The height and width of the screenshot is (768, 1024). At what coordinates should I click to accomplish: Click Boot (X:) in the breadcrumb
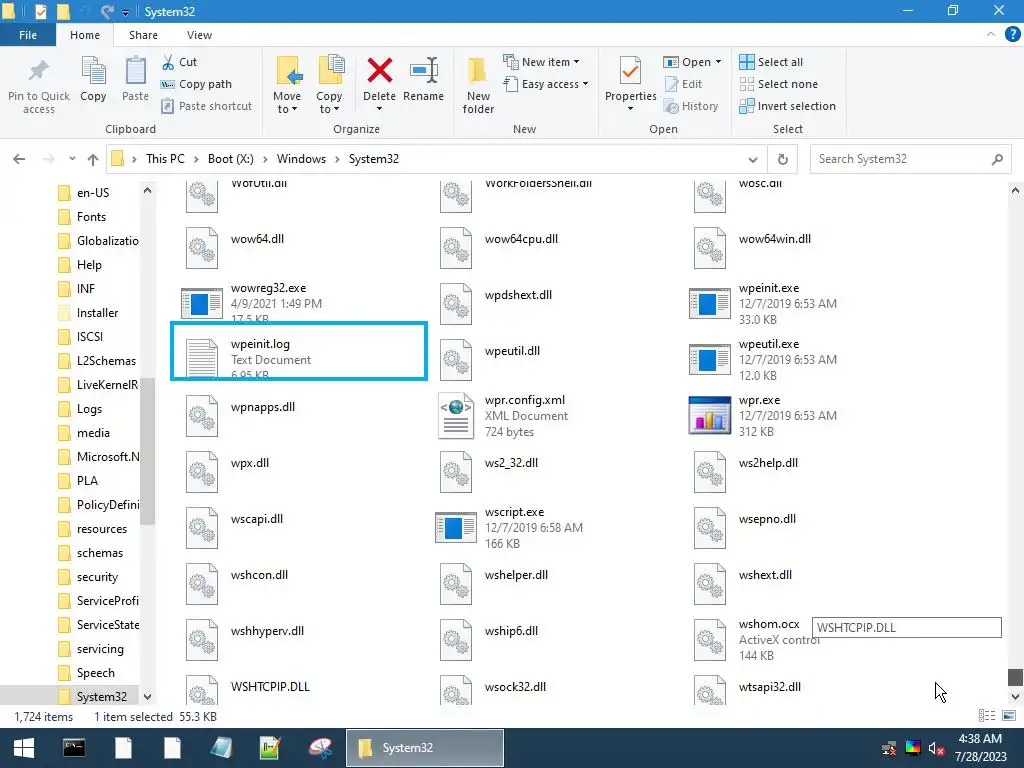pyautogui.click(x=231, y=159)
